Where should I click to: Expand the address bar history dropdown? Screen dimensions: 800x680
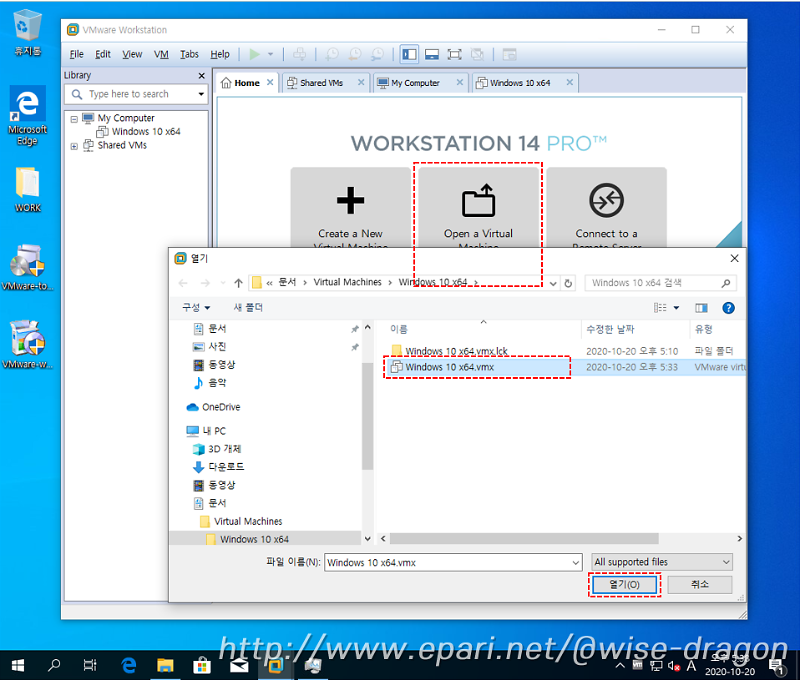tap(553, 284)
